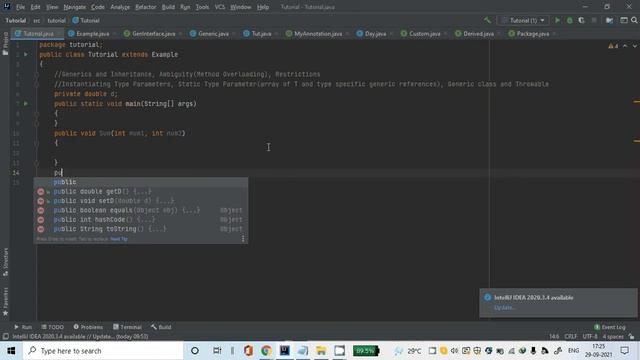Click the Search Everywhere magnifier icon
Screen dimensions: 640x360
(634, 20)
